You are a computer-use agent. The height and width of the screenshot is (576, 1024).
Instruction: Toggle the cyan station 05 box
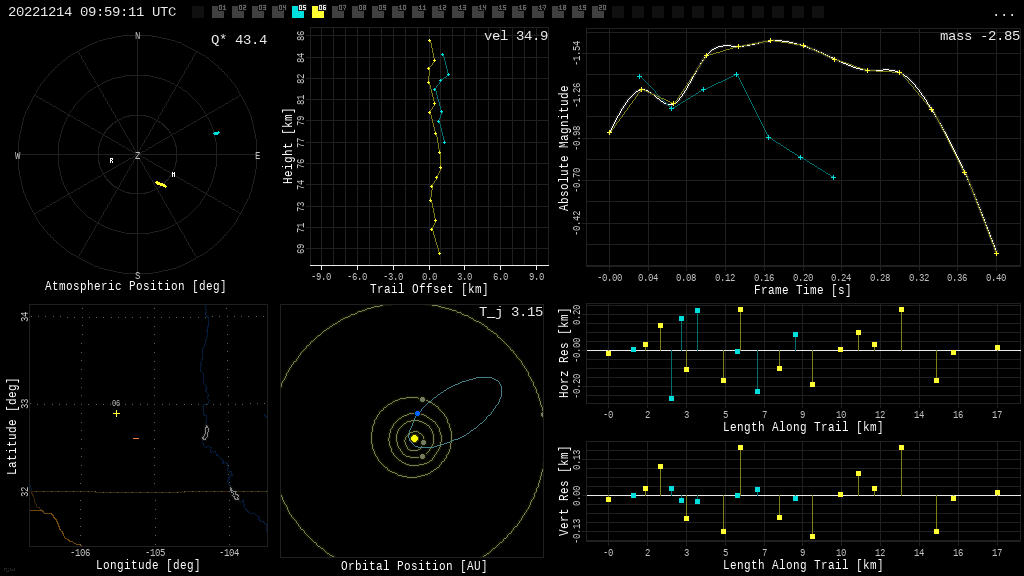point(298,12)
